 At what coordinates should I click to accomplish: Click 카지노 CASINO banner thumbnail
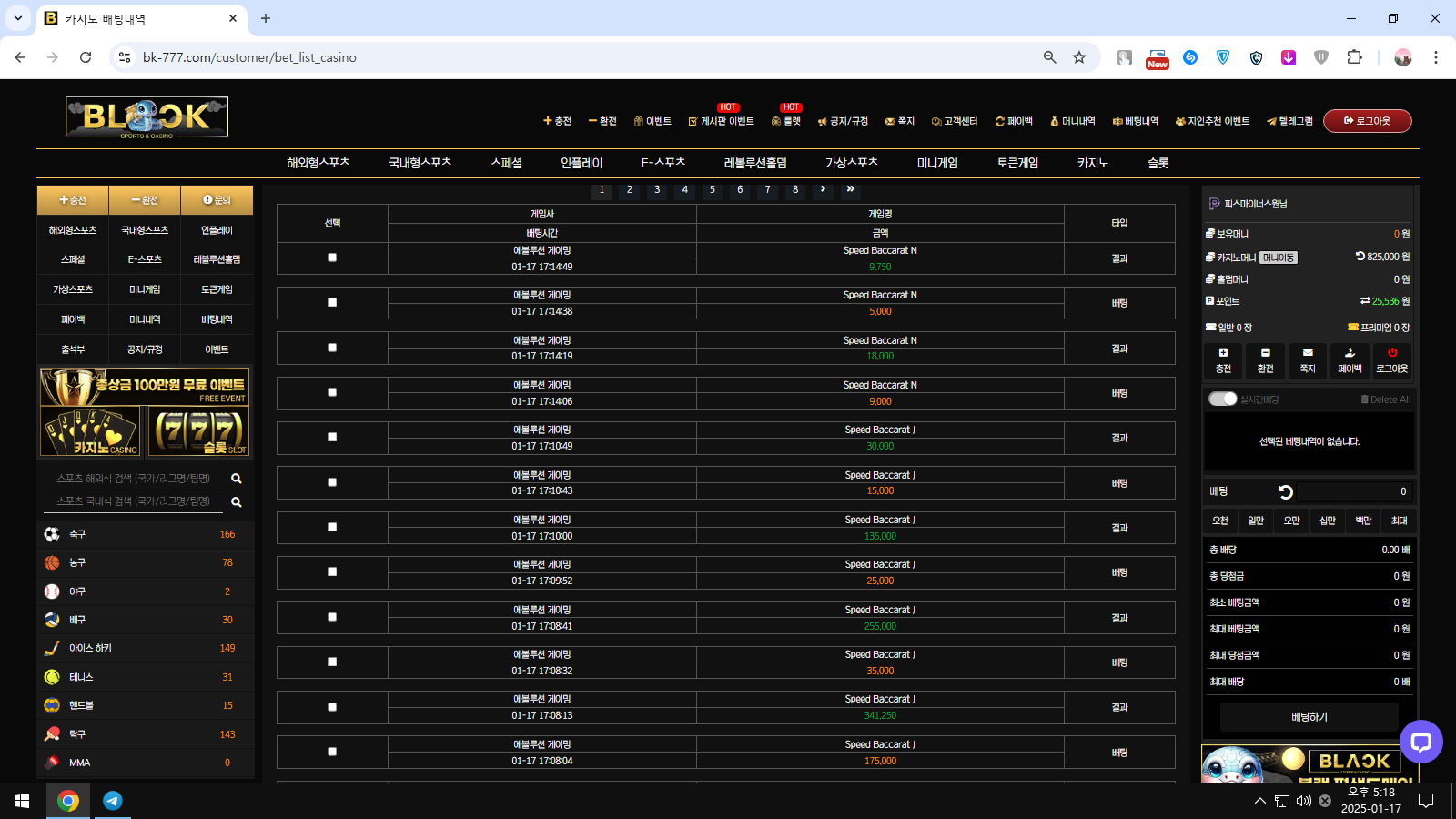tap(90, 430)
